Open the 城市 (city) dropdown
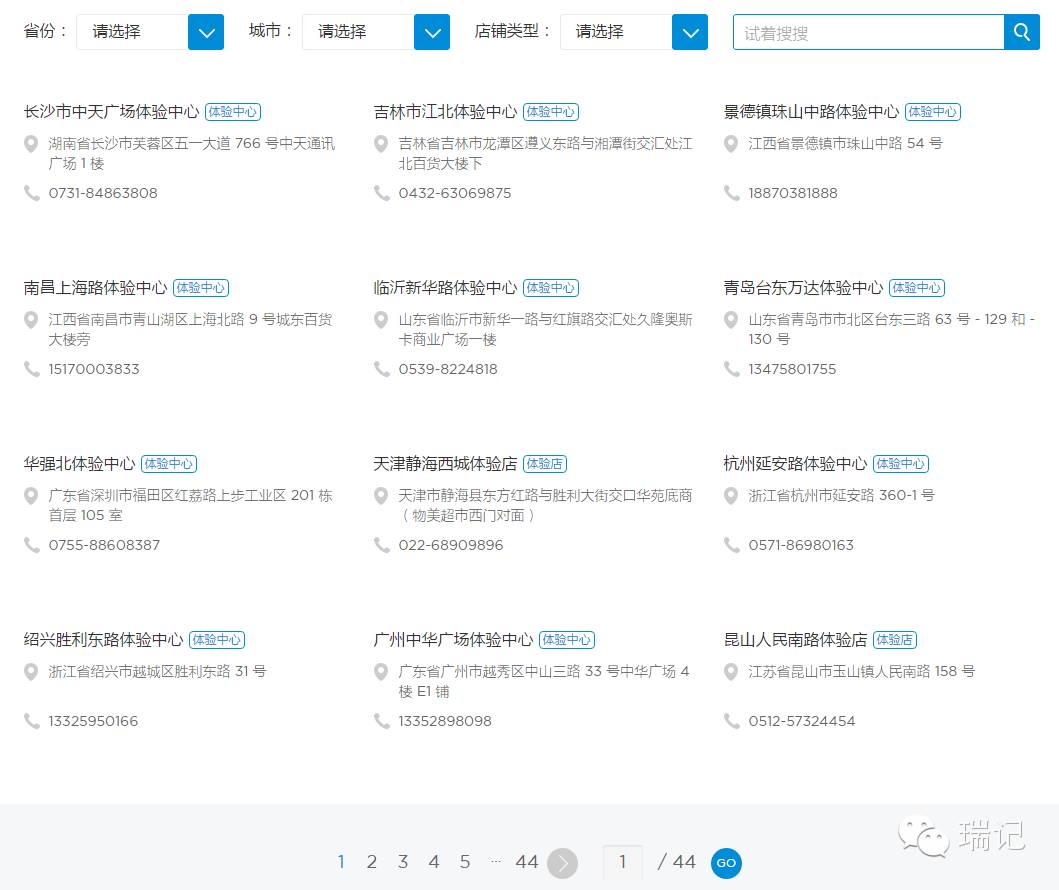Viewport: 1059px width, 890px height. 432,32
